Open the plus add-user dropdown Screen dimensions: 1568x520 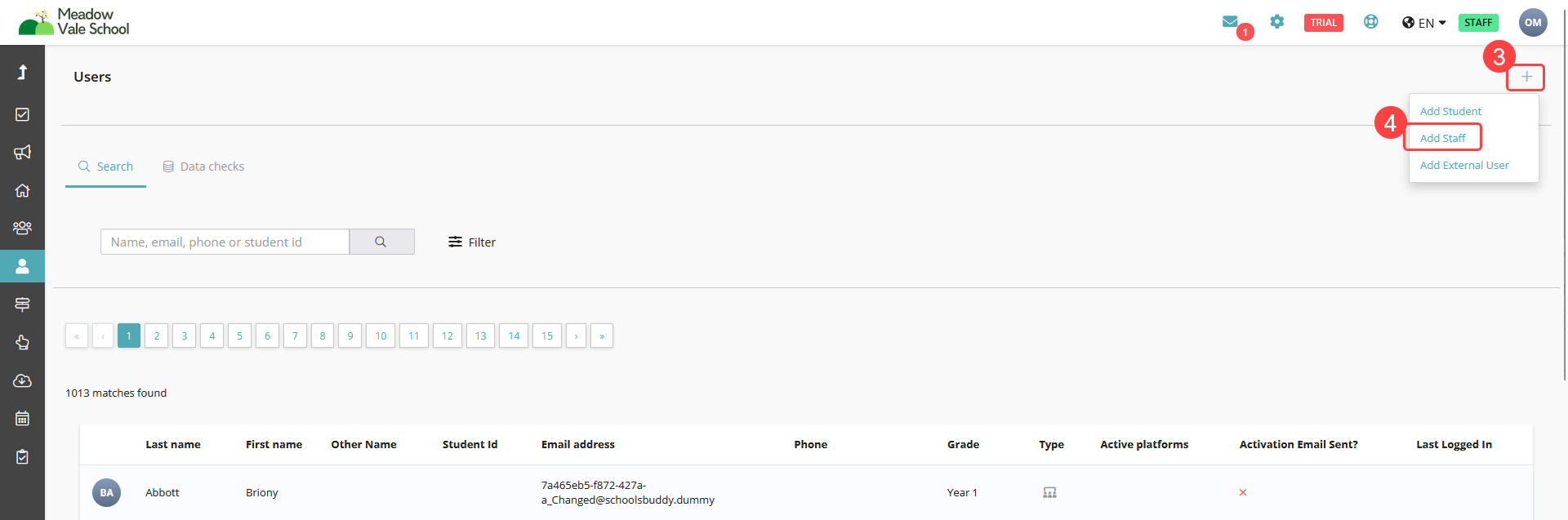click(1526, 78)
